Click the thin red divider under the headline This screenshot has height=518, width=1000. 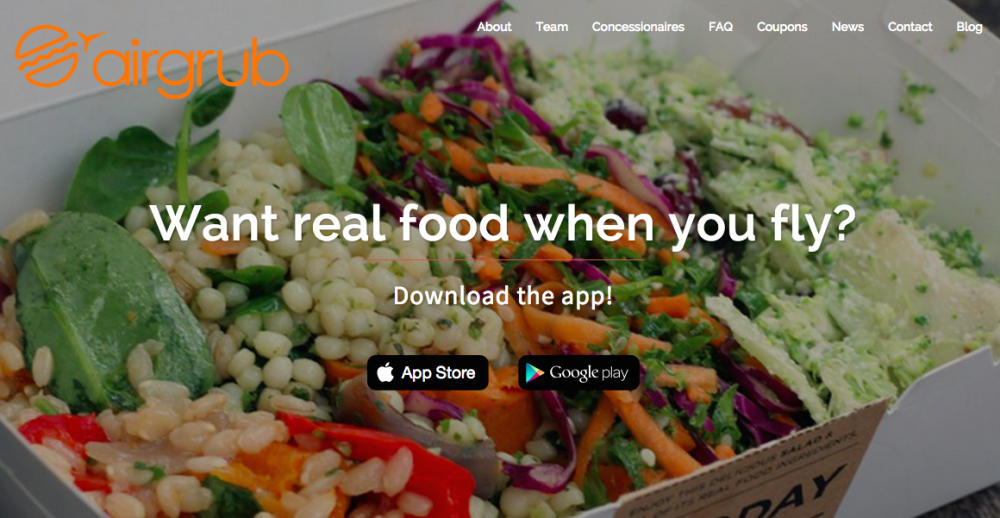click(503, 260)
